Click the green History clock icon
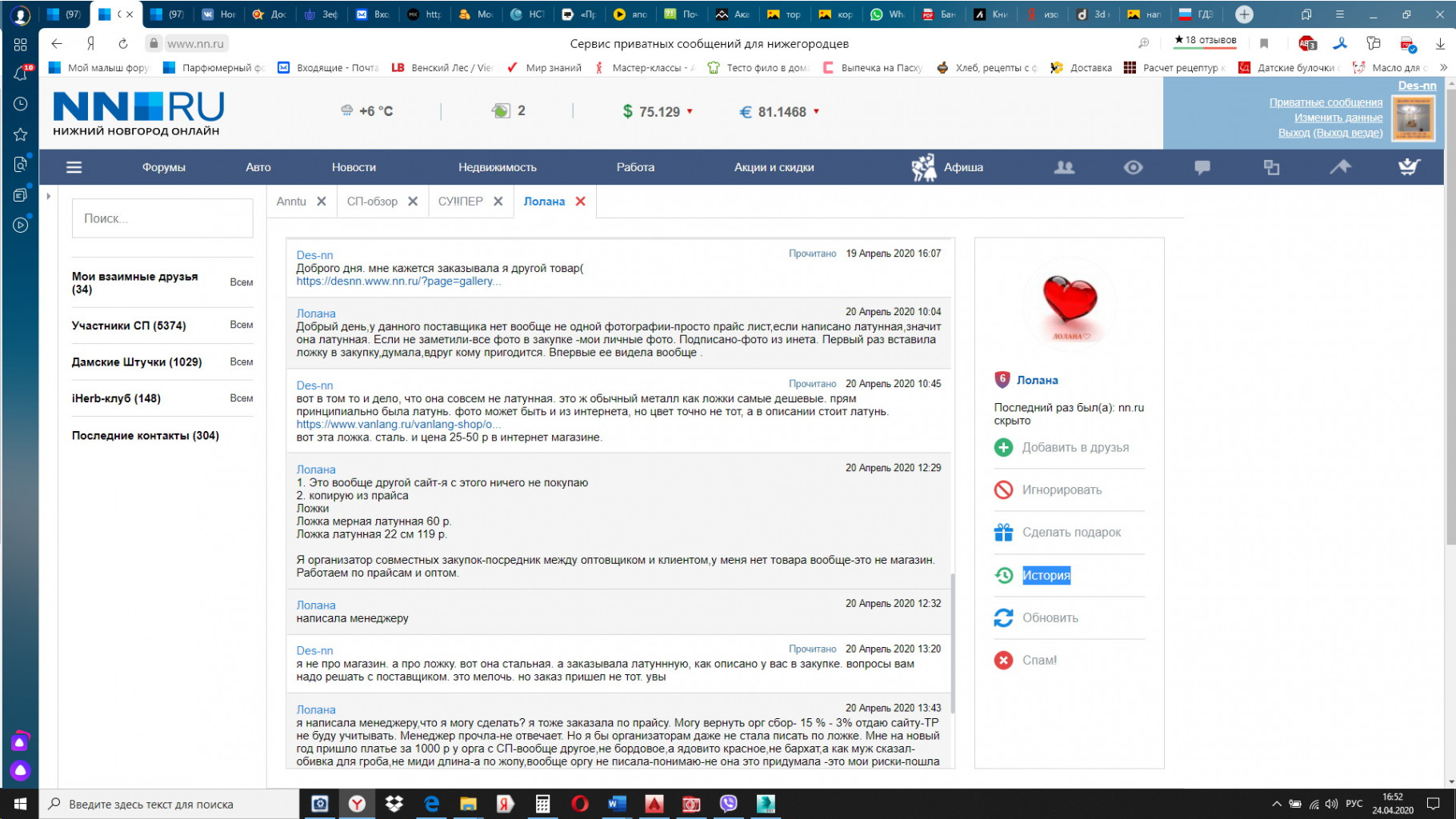 pos(1003,575)
